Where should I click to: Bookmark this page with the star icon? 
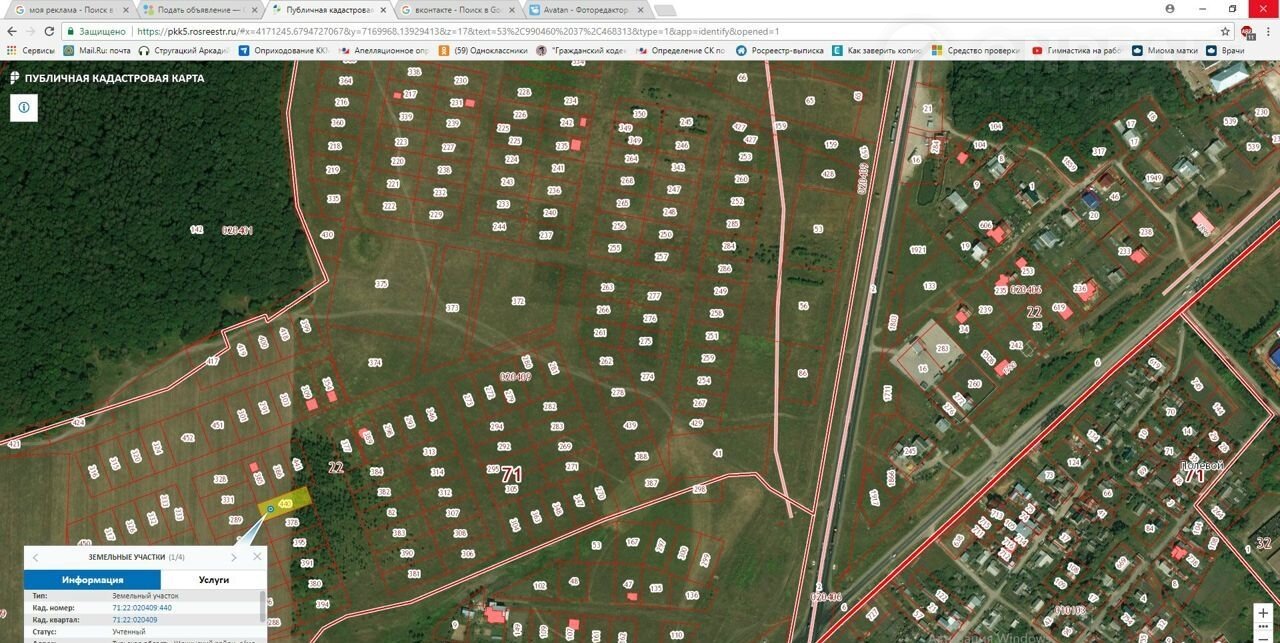(x=1225, y=31)
